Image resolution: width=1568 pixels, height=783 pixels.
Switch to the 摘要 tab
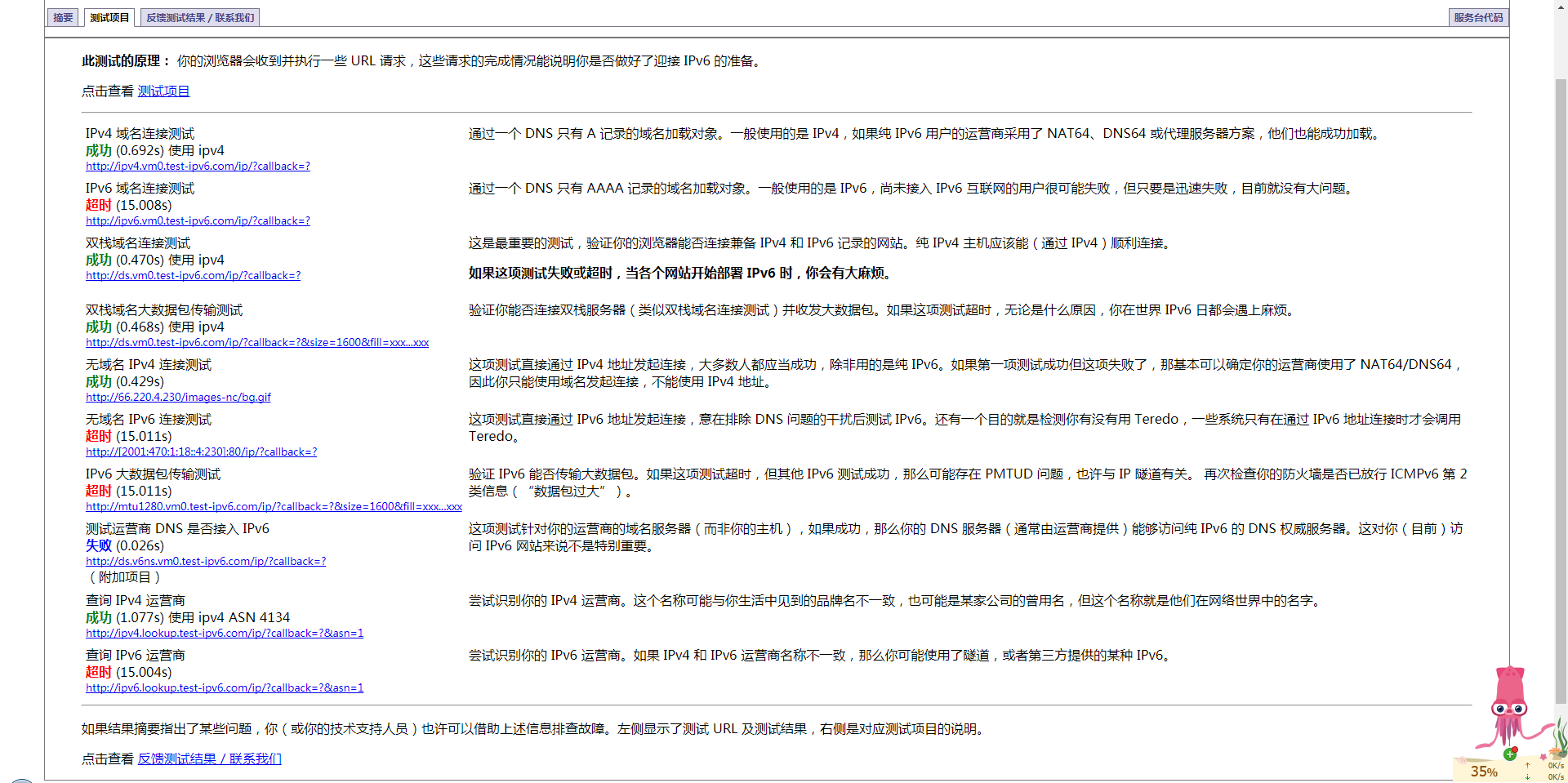tap(62, 16)
